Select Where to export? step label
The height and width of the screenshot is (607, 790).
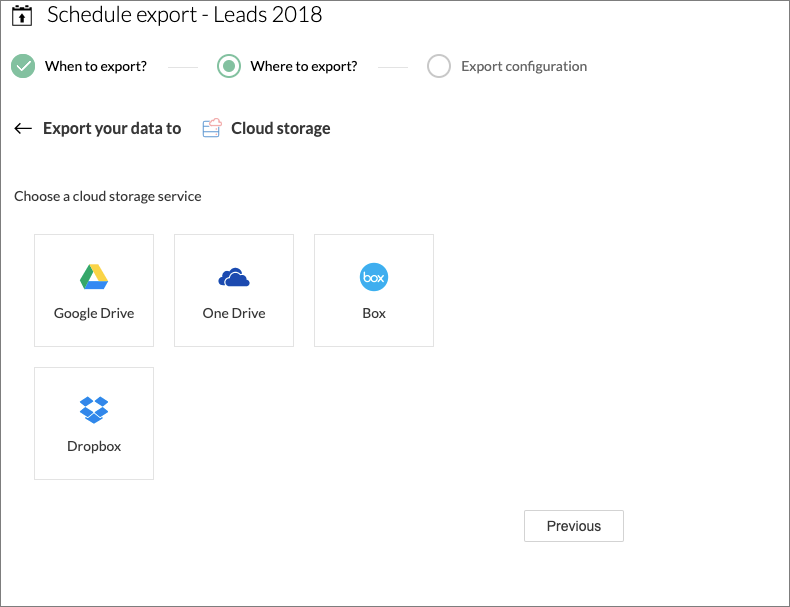(x=304, y=66)
